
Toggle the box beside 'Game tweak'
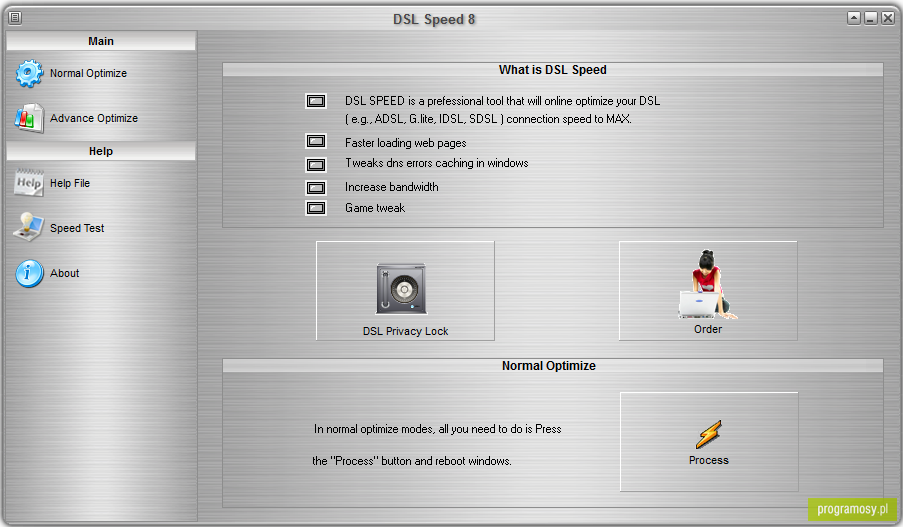316,208
